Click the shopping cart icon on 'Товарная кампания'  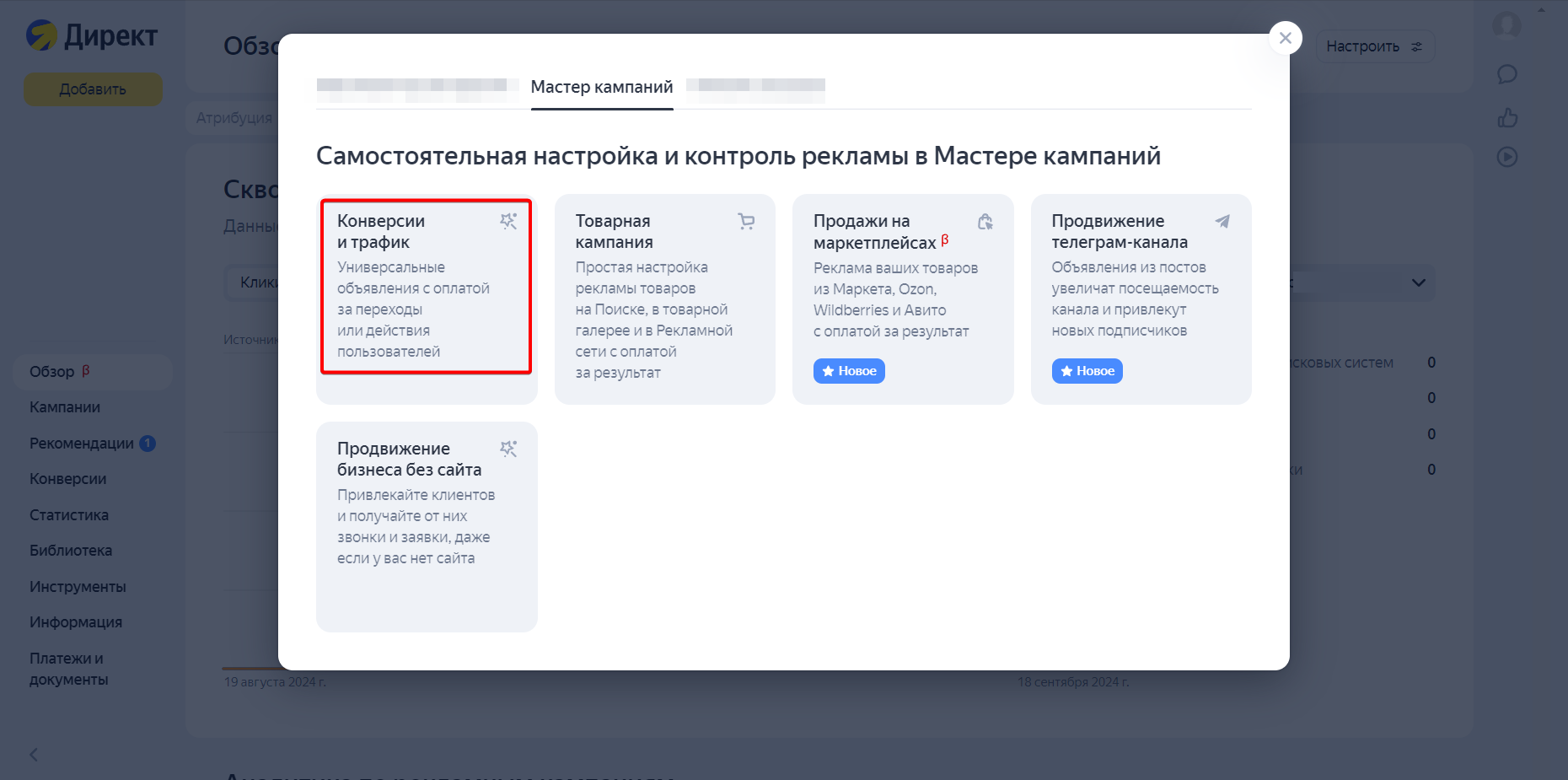point(746,221)
